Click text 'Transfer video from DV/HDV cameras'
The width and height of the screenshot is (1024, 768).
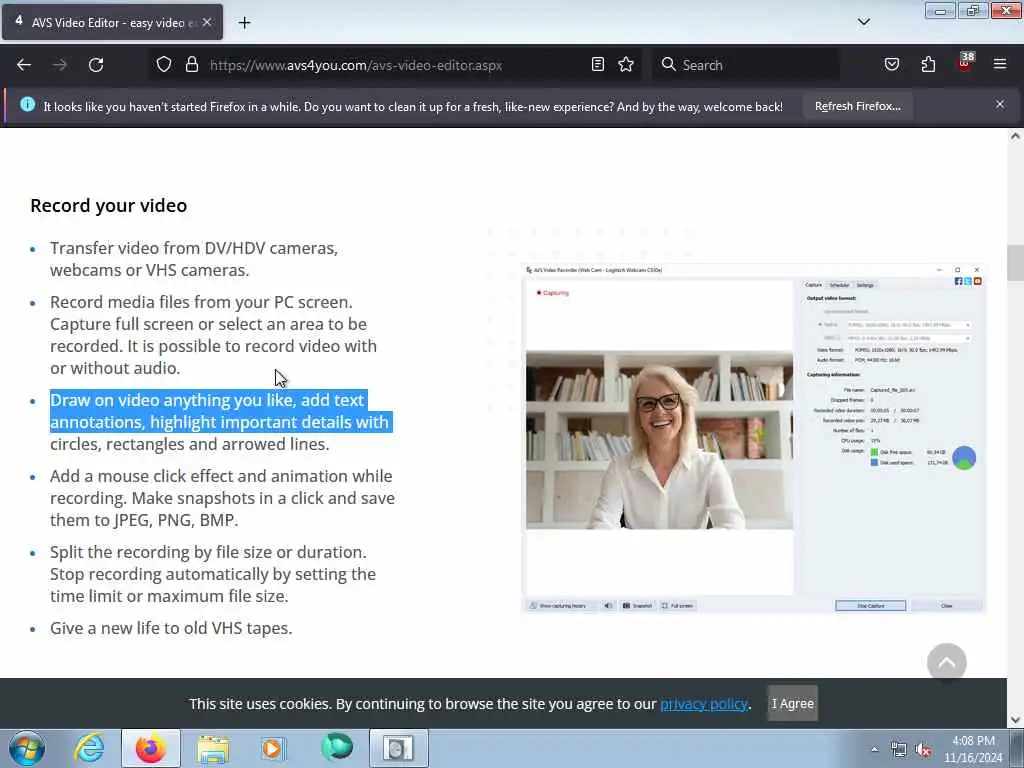[192, 248]
